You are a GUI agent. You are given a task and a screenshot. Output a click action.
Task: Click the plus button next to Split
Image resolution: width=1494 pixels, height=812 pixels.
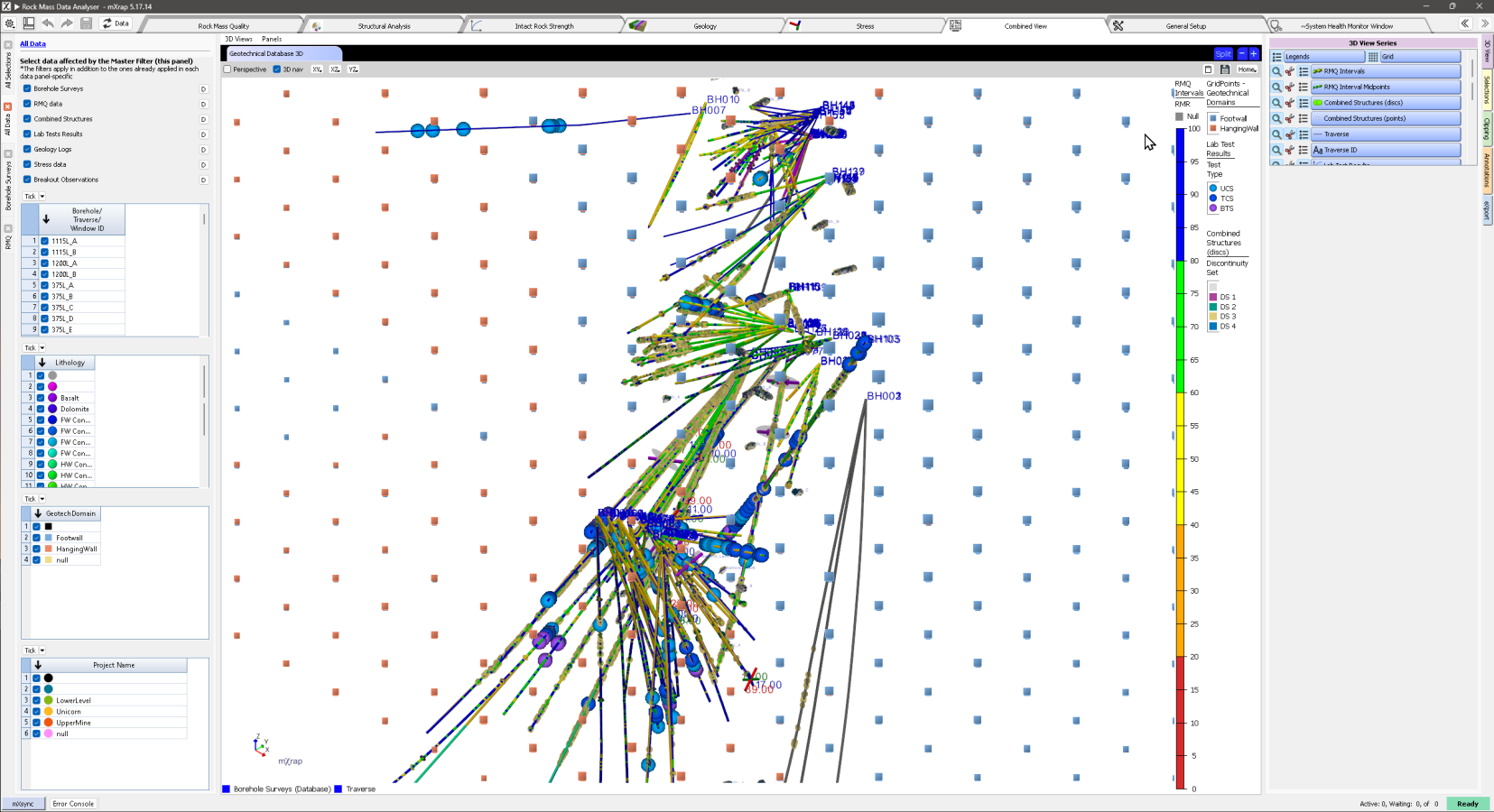pyautogui.click(x=1254, y=54)
